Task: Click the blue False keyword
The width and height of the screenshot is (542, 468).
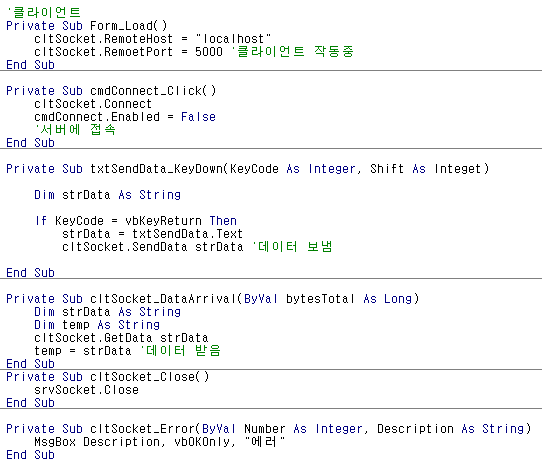Action: pos(198,117)
